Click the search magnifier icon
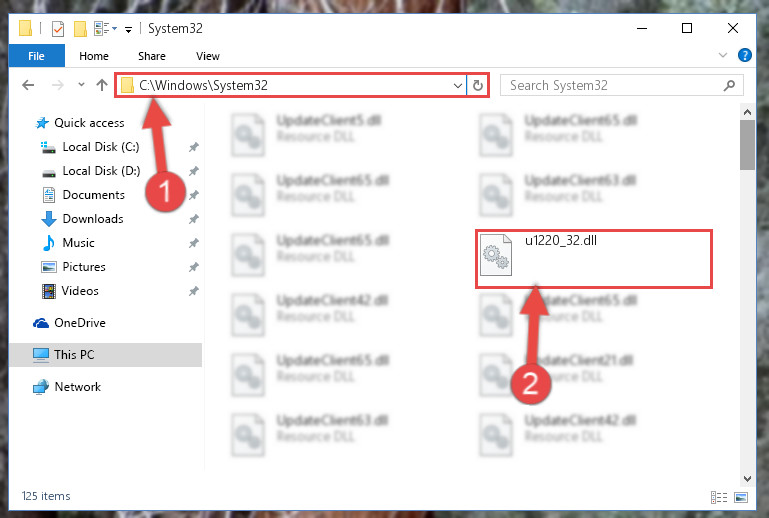Viewport: 769px width, 518px height. [x=729, y=86]
